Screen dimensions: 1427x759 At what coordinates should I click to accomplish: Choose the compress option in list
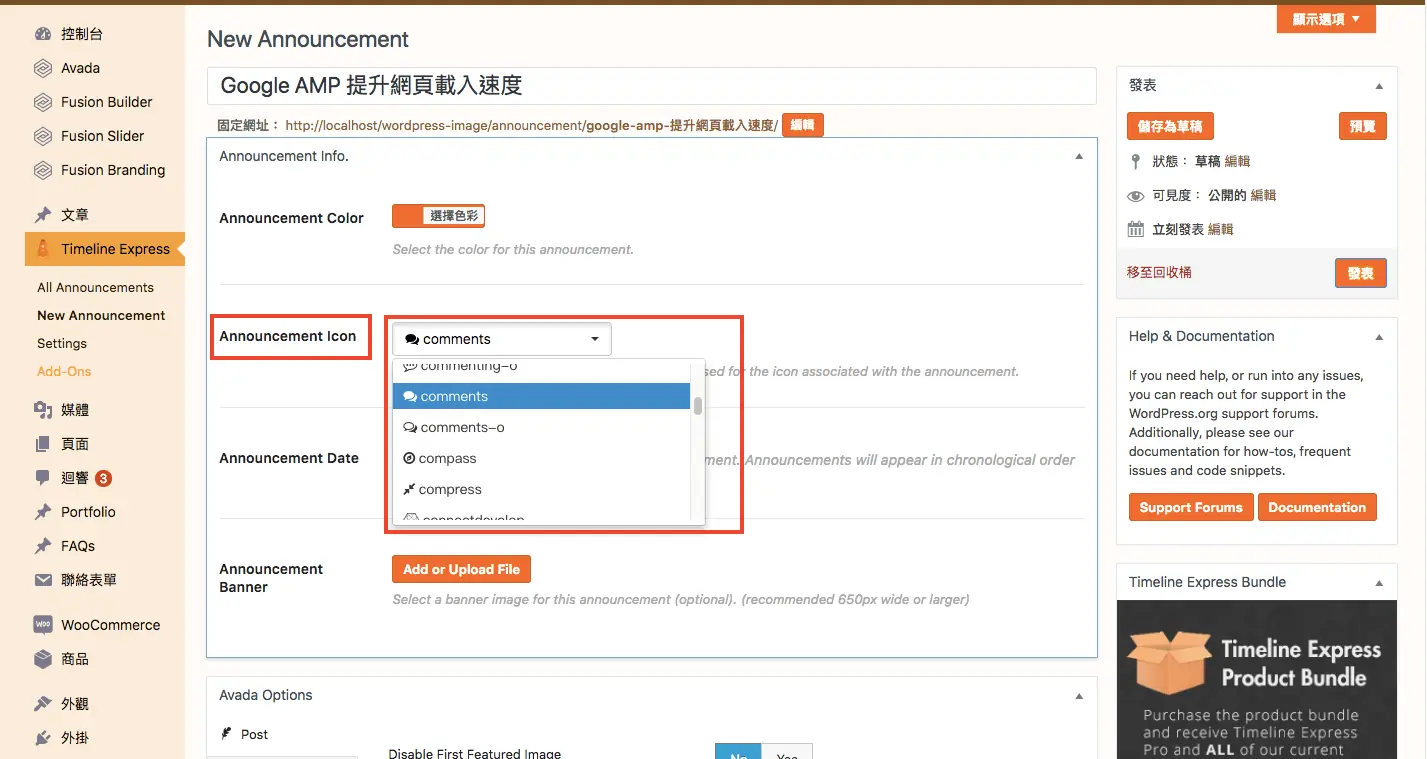click(541, 489)
